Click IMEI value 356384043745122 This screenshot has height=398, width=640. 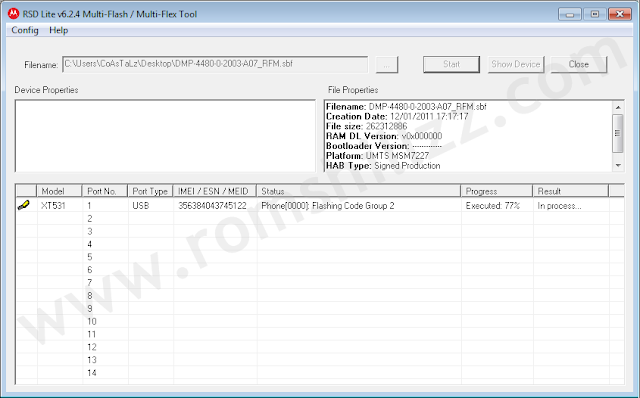pyautogui.click(x=212, y=205)
